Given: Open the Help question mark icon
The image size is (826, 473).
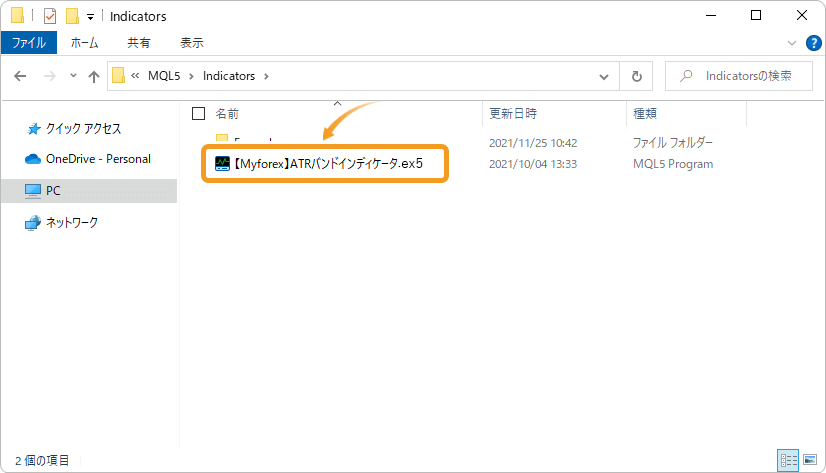Looking at the screenshot, I should (813, 43).
